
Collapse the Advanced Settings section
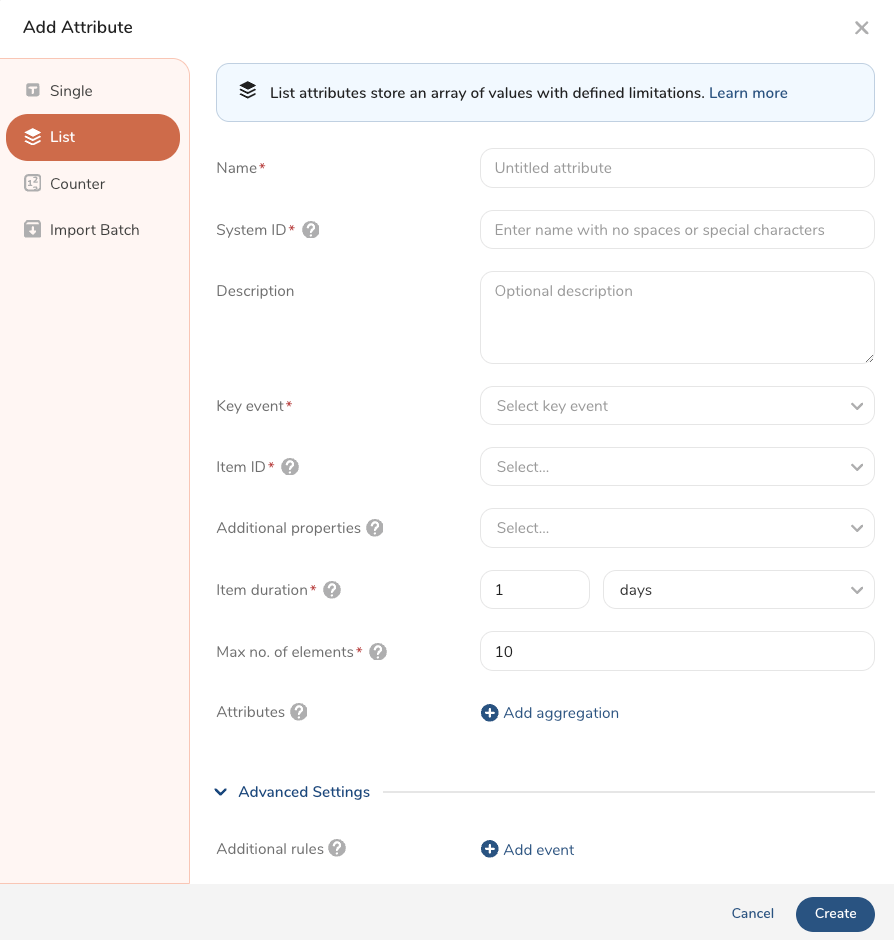pyautogui.click(x=293, y=792)
